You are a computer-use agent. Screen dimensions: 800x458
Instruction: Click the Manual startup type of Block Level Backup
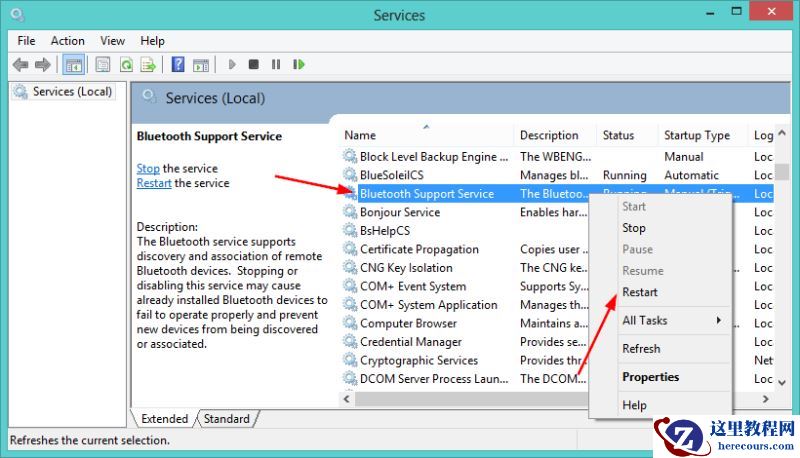point(684,157)
